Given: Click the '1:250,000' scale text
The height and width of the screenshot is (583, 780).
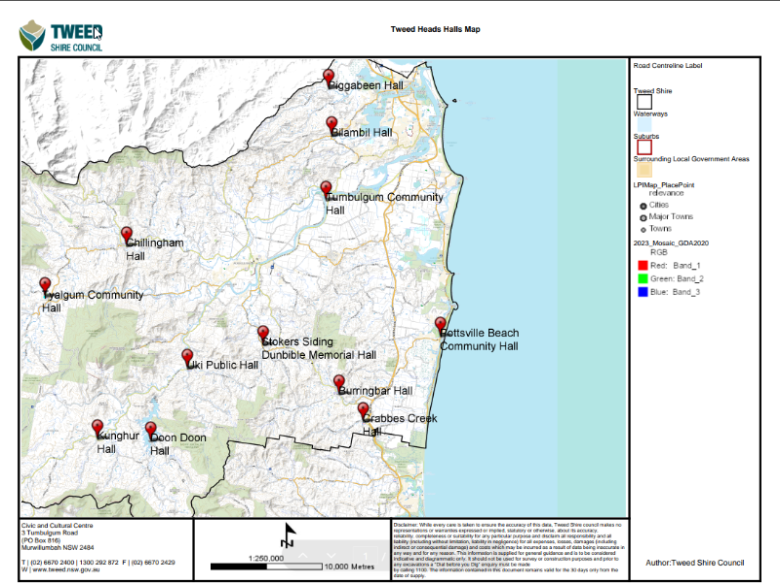Looking at the screenshot, I should point(266,558).
